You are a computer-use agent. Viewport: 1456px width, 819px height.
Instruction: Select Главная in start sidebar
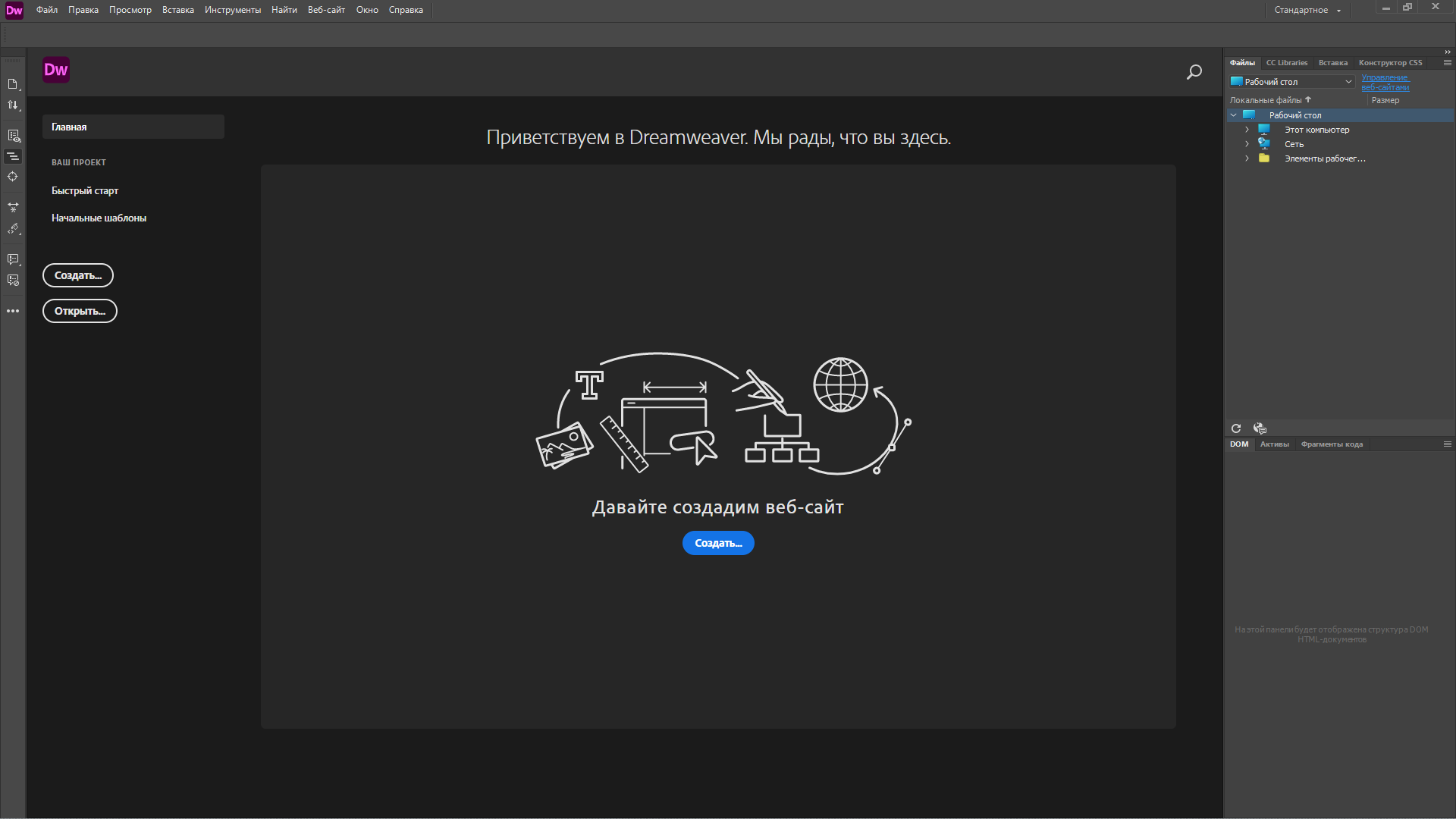coord(133,127)
